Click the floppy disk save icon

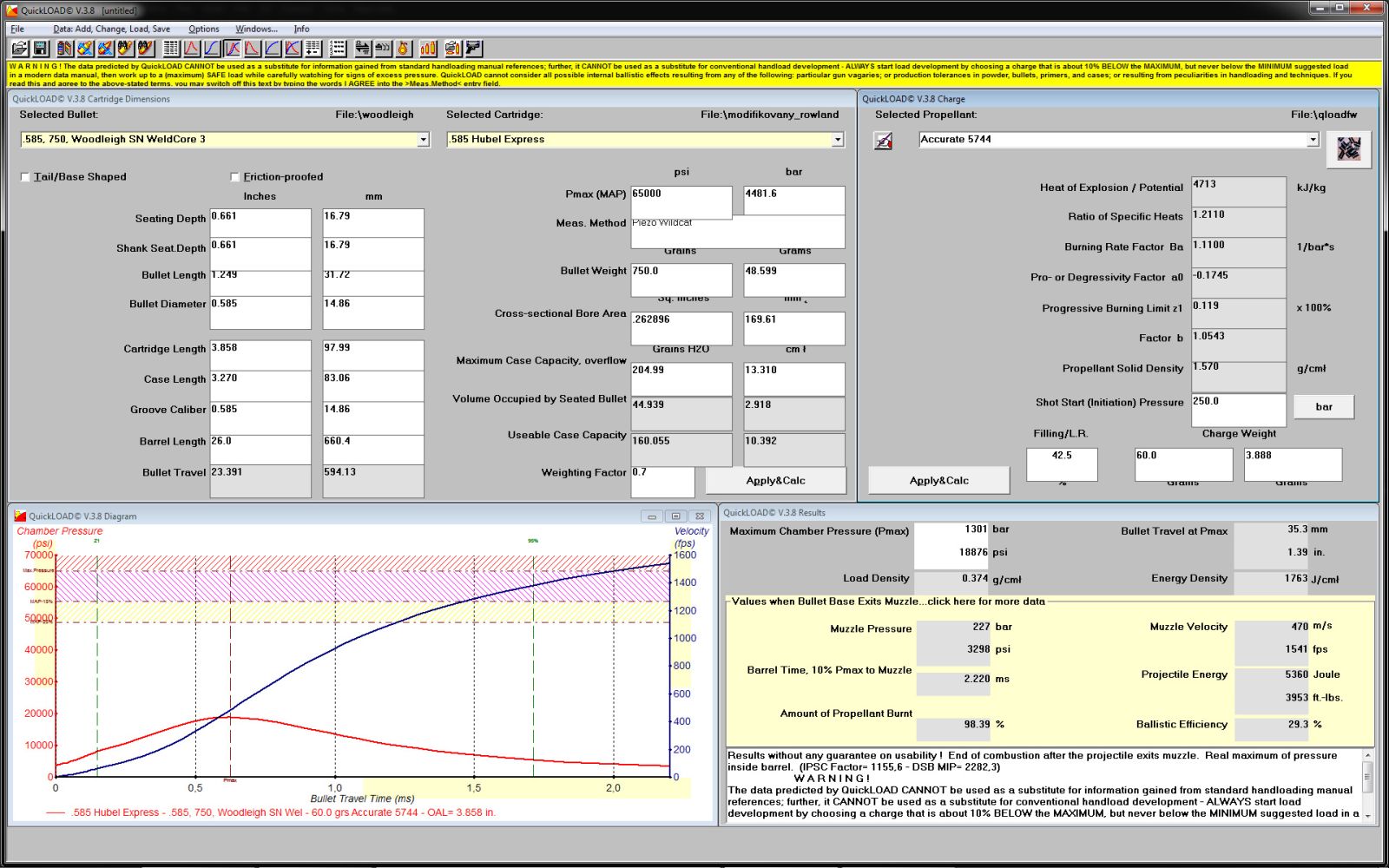(40, 49)
